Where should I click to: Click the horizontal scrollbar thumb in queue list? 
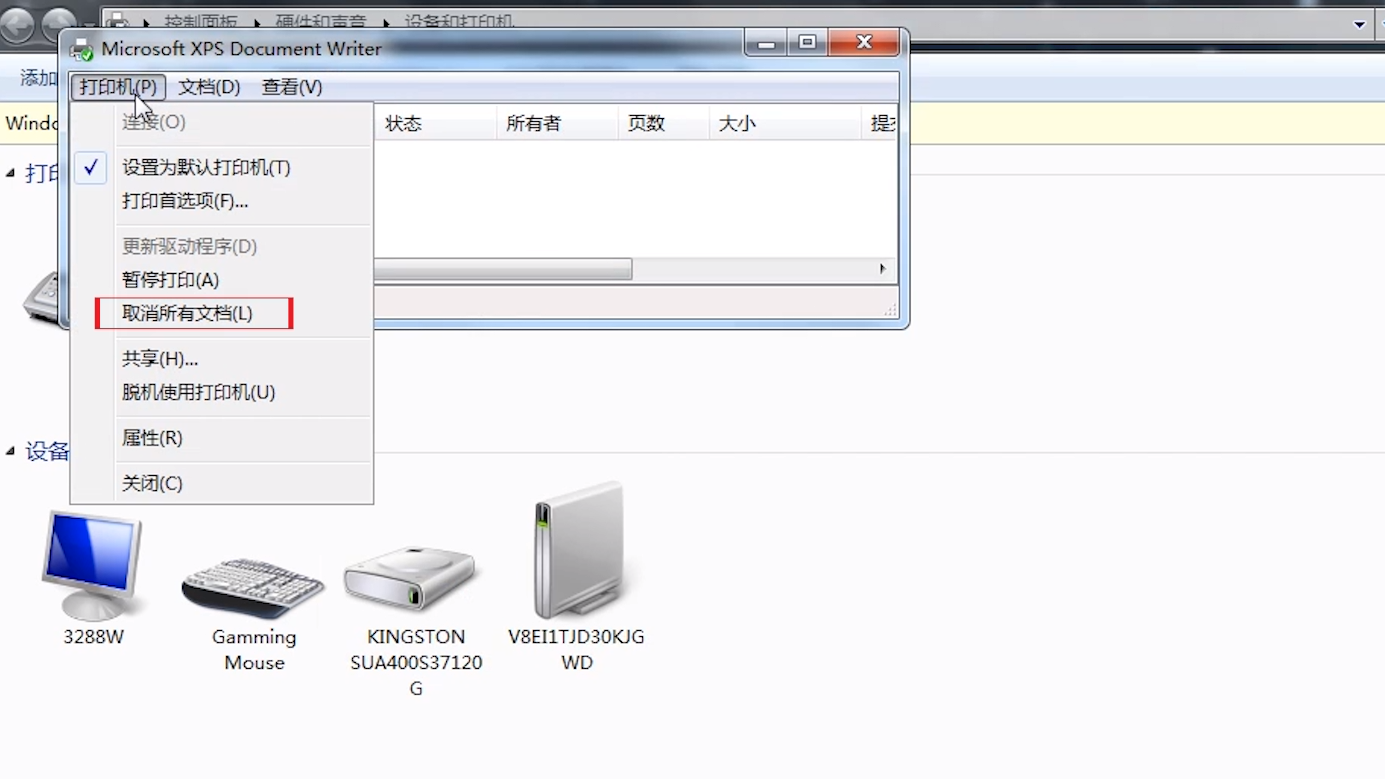(503, 269)
